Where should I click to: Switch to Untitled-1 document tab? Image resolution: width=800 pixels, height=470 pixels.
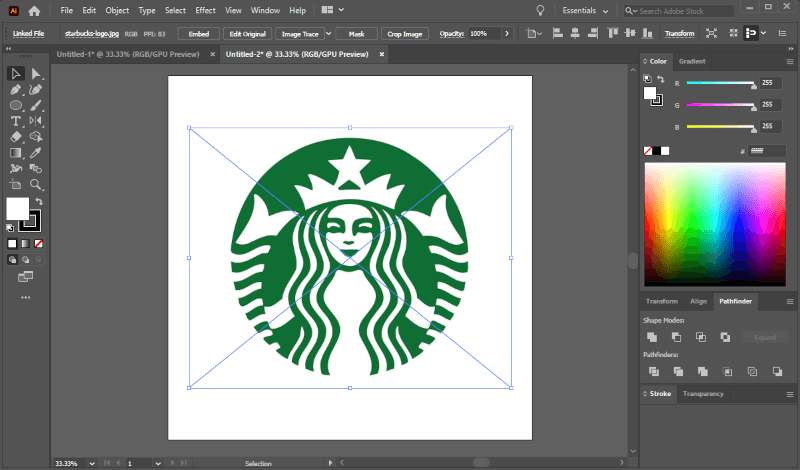point(128,54)
